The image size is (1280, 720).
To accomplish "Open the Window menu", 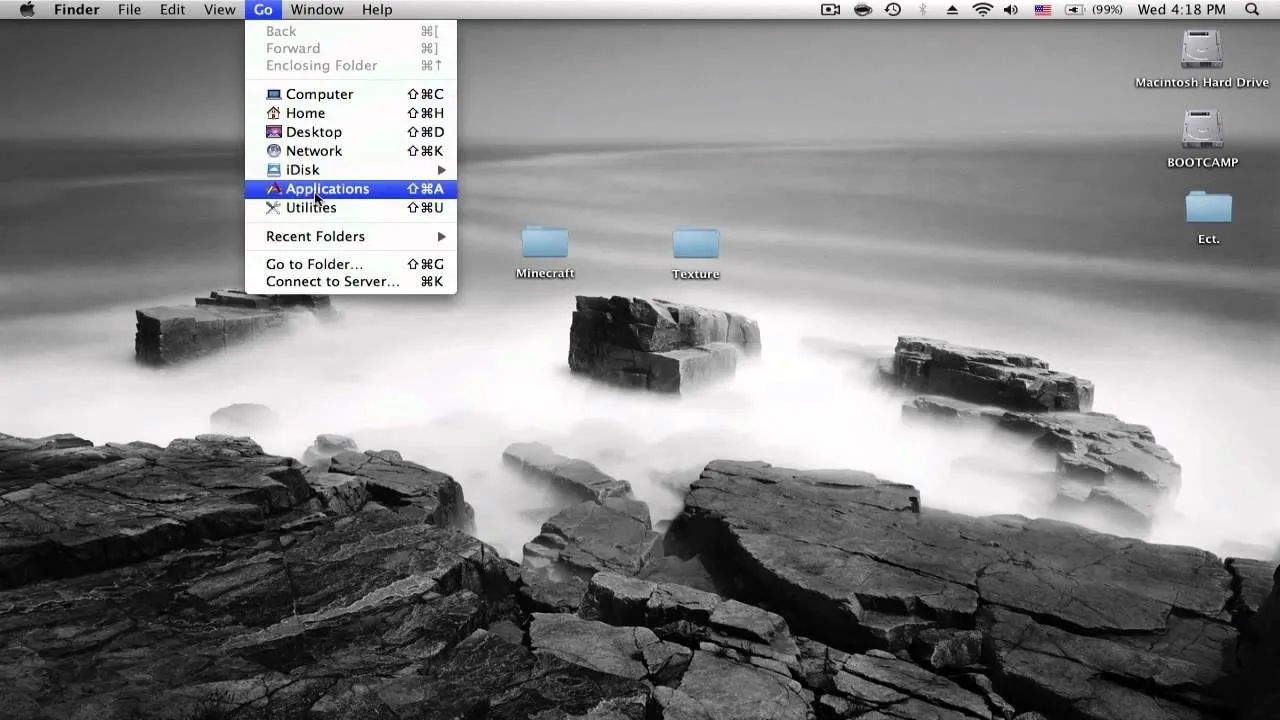I will pos(317,9).
